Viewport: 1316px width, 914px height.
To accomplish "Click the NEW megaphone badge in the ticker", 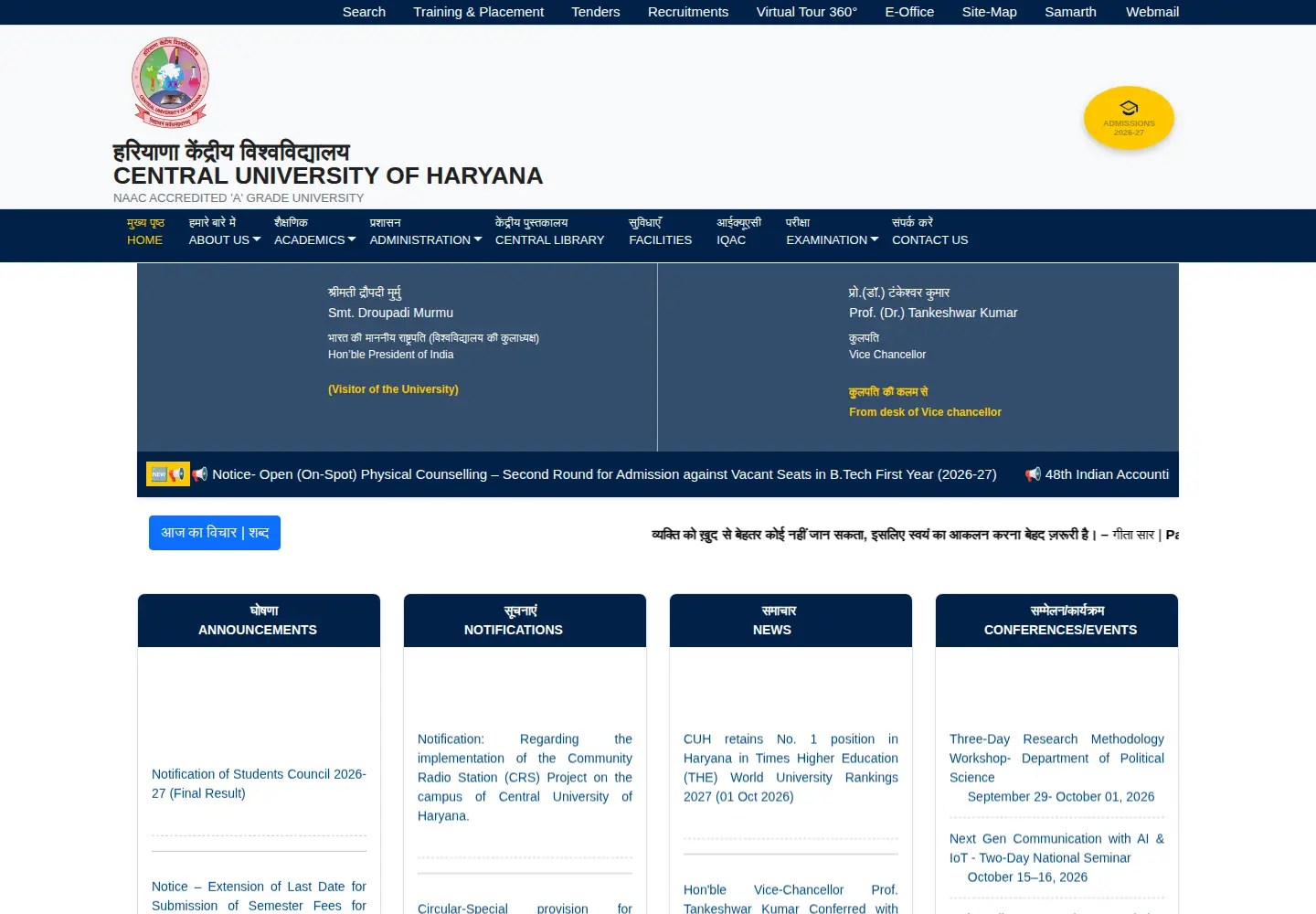I will [x=168, y=473].
